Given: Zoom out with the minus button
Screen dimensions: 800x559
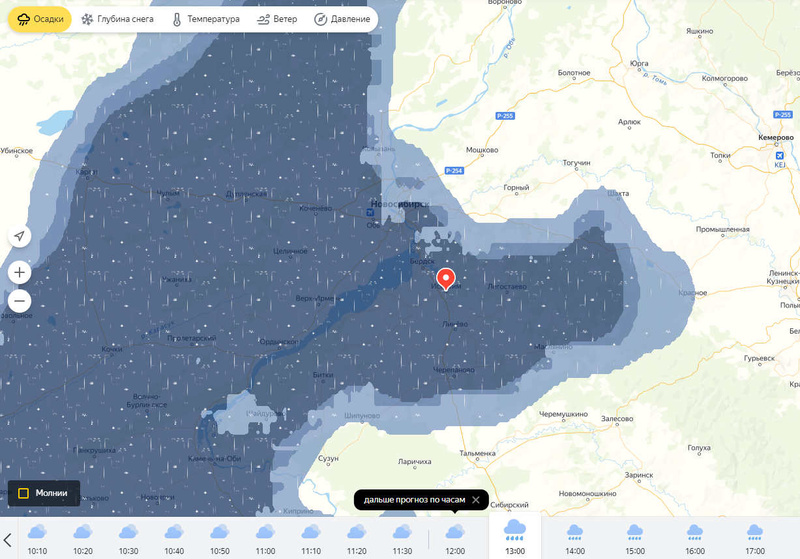Looking at the screenshot, I should coord(20,300).
